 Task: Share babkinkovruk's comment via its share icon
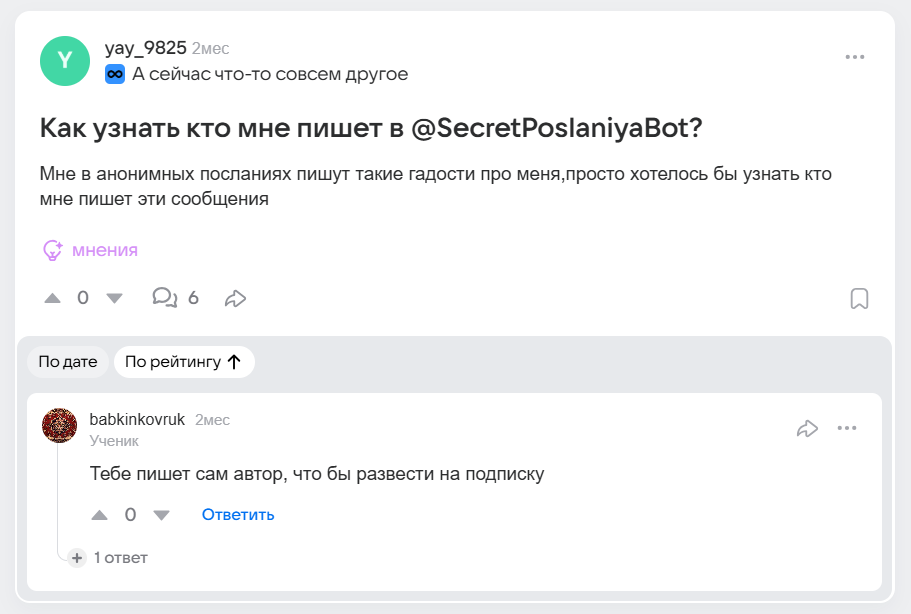click(808, 427)
